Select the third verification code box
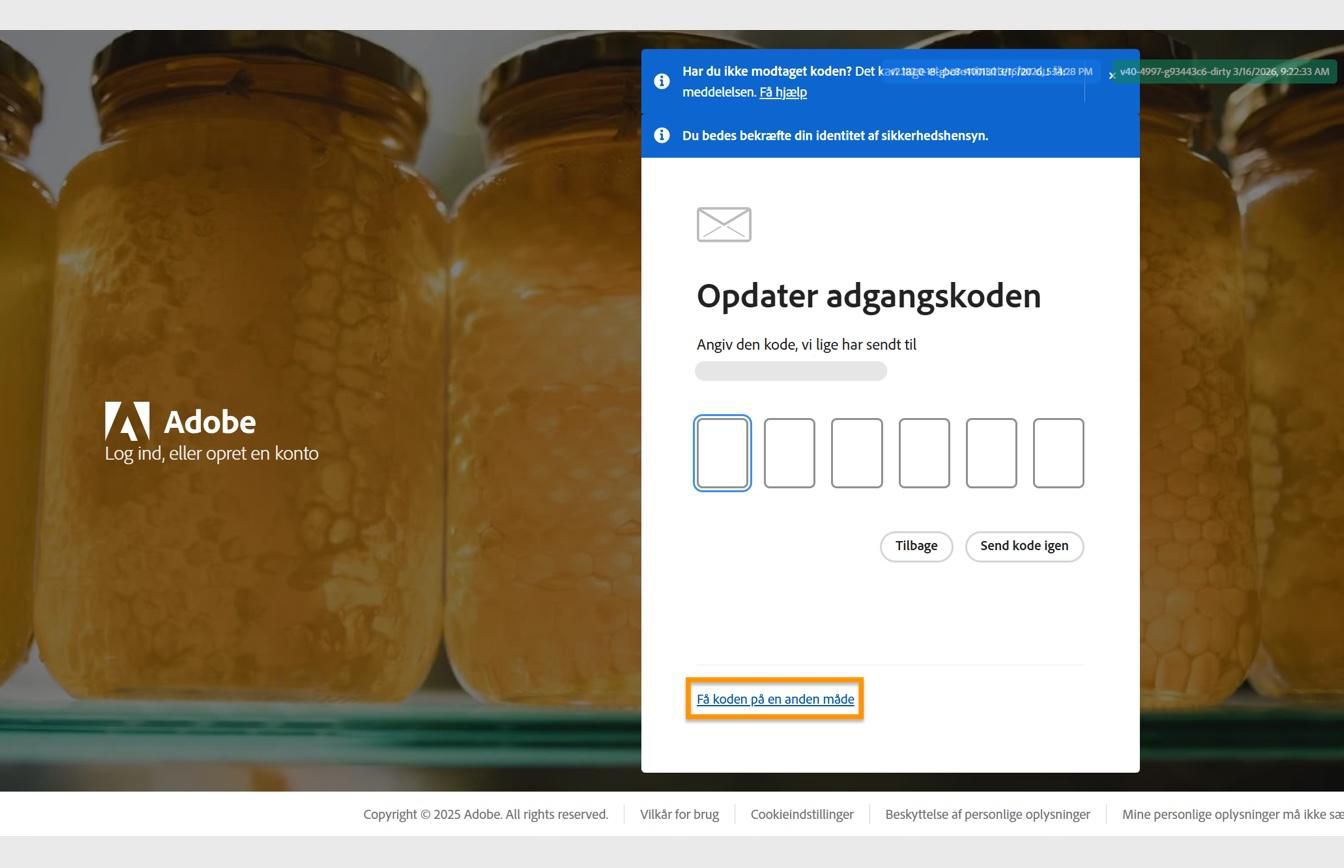Viewport: 1344px width, 868px height. click(857, 452)
